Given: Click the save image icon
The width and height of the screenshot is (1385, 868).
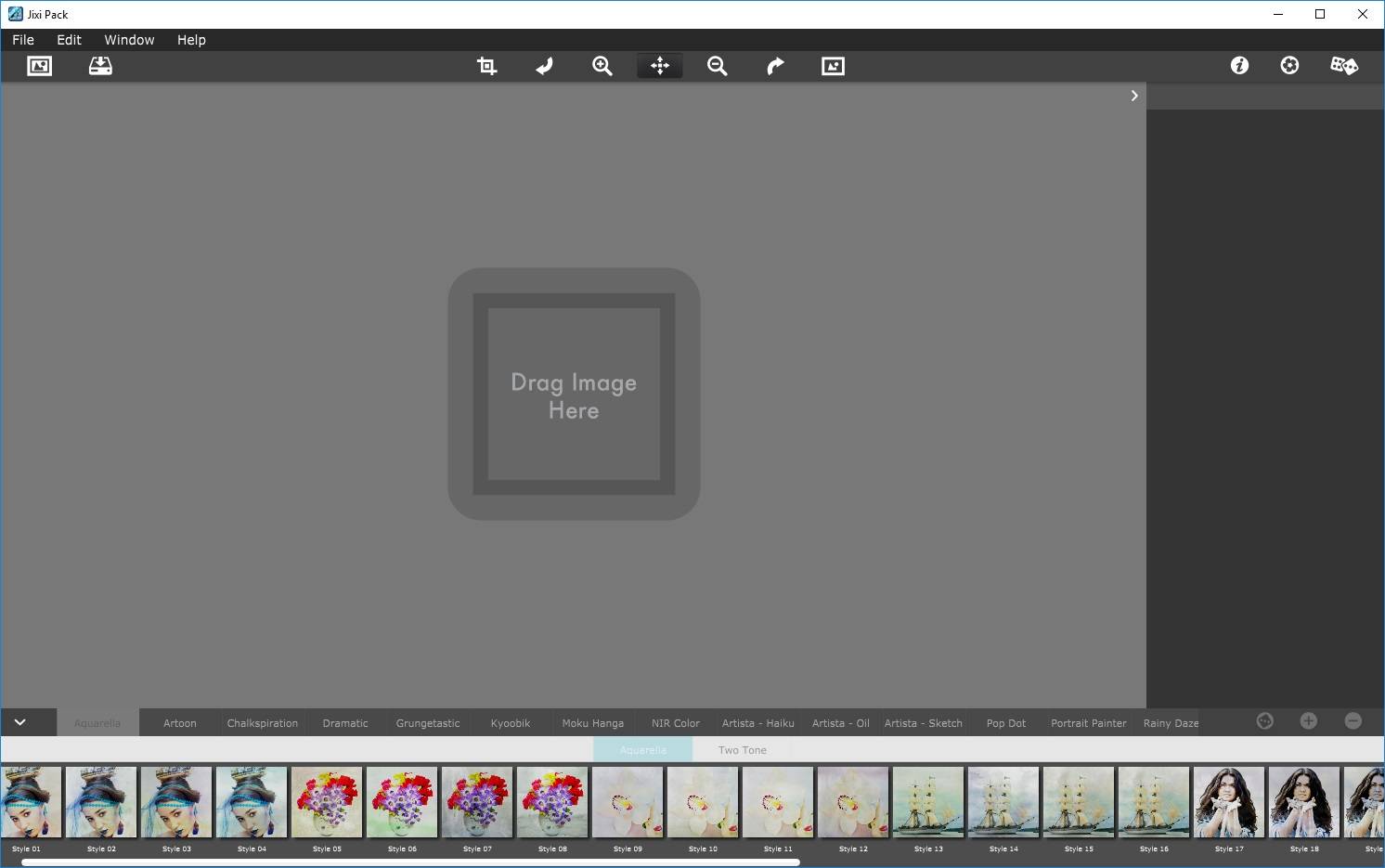Looking at the screenshot, I should [x=100, y=66].
